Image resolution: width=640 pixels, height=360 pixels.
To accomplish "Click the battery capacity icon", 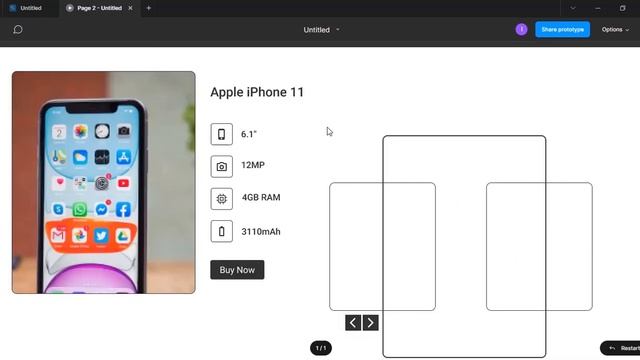I will click(x=222, y=231).
